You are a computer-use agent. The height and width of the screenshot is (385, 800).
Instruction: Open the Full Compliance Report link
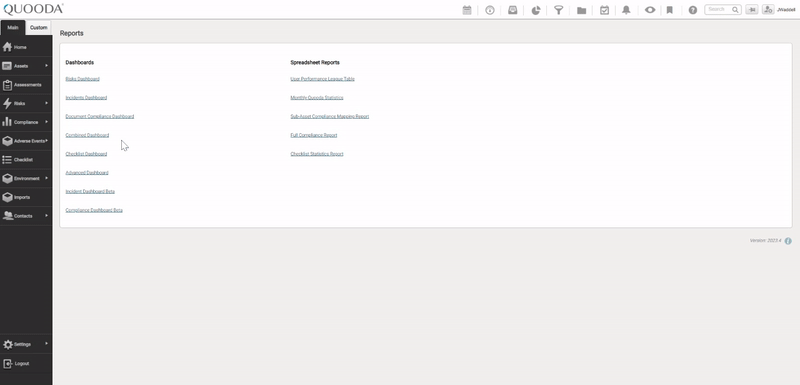point(314,136)
